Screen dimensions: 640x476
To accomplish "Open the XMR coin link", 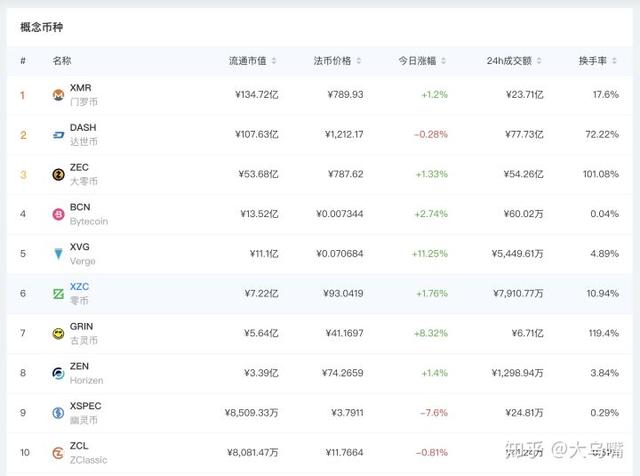I will 80,88.
